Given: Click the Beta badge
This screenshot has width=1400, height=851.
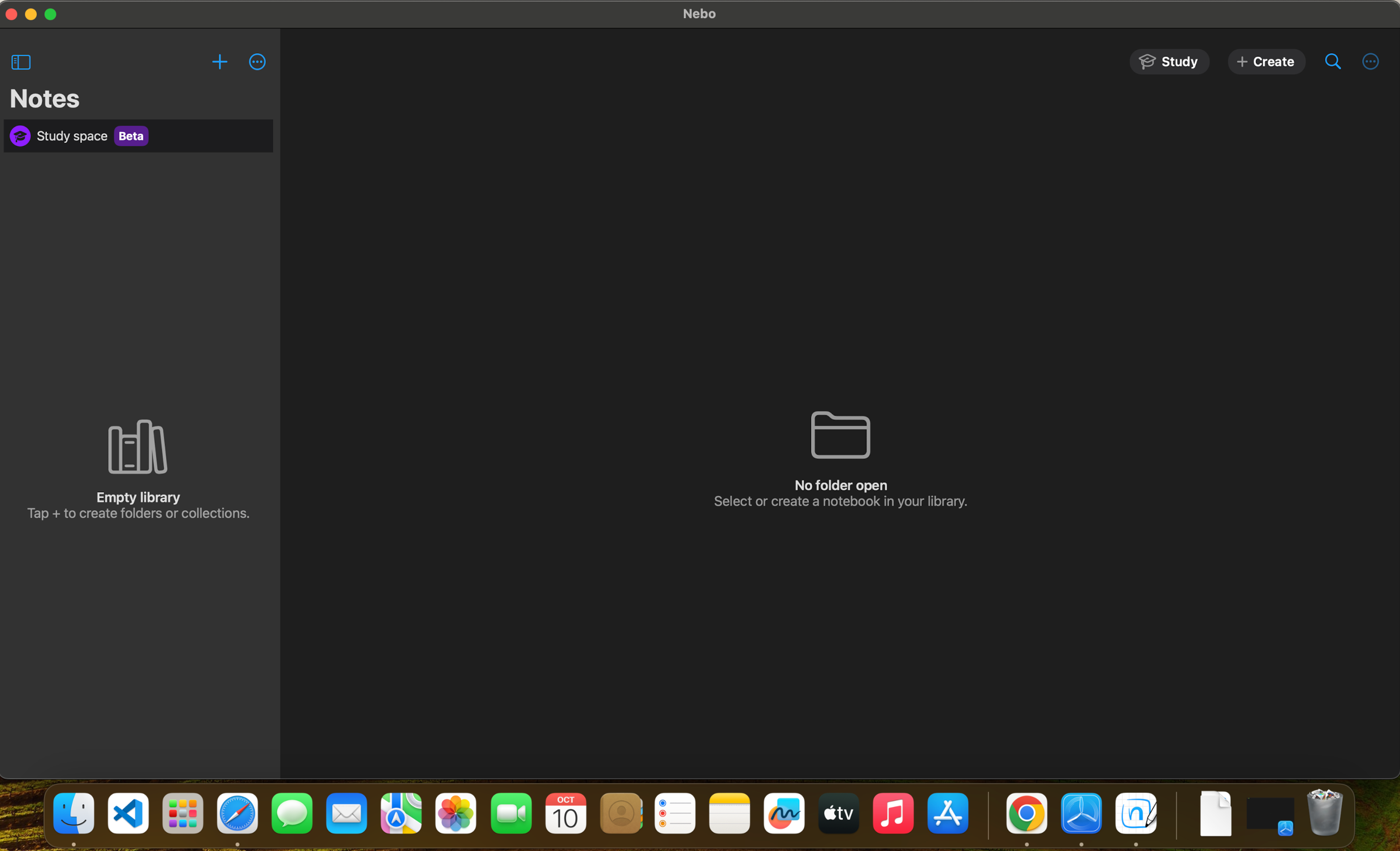Looking at the screenshot, I should tap(131, 136).
